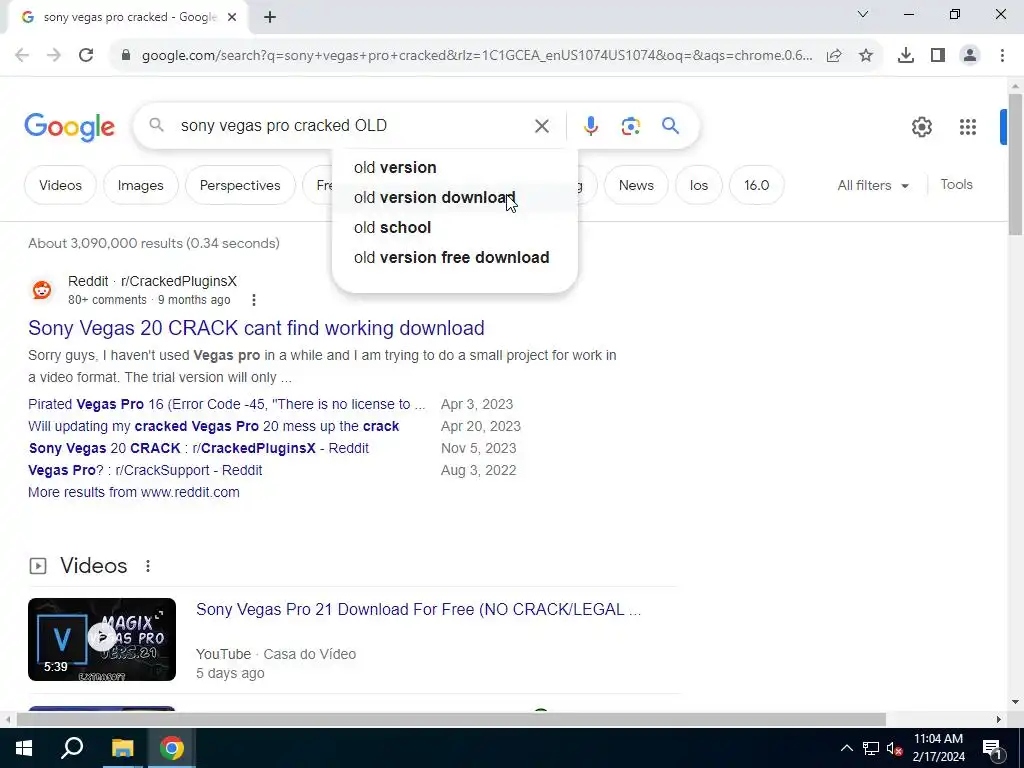Click the Reddit favicon on the result
The height and width of the screenshot is (768, 1024).
point(42,290)
